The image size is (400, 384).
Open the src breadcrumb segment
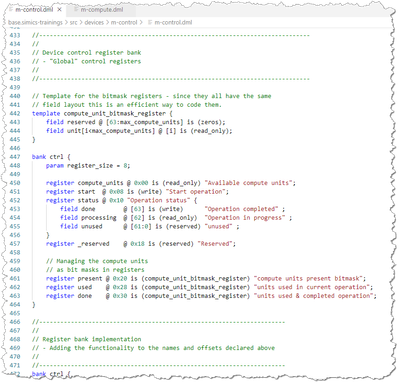[73, 23]
